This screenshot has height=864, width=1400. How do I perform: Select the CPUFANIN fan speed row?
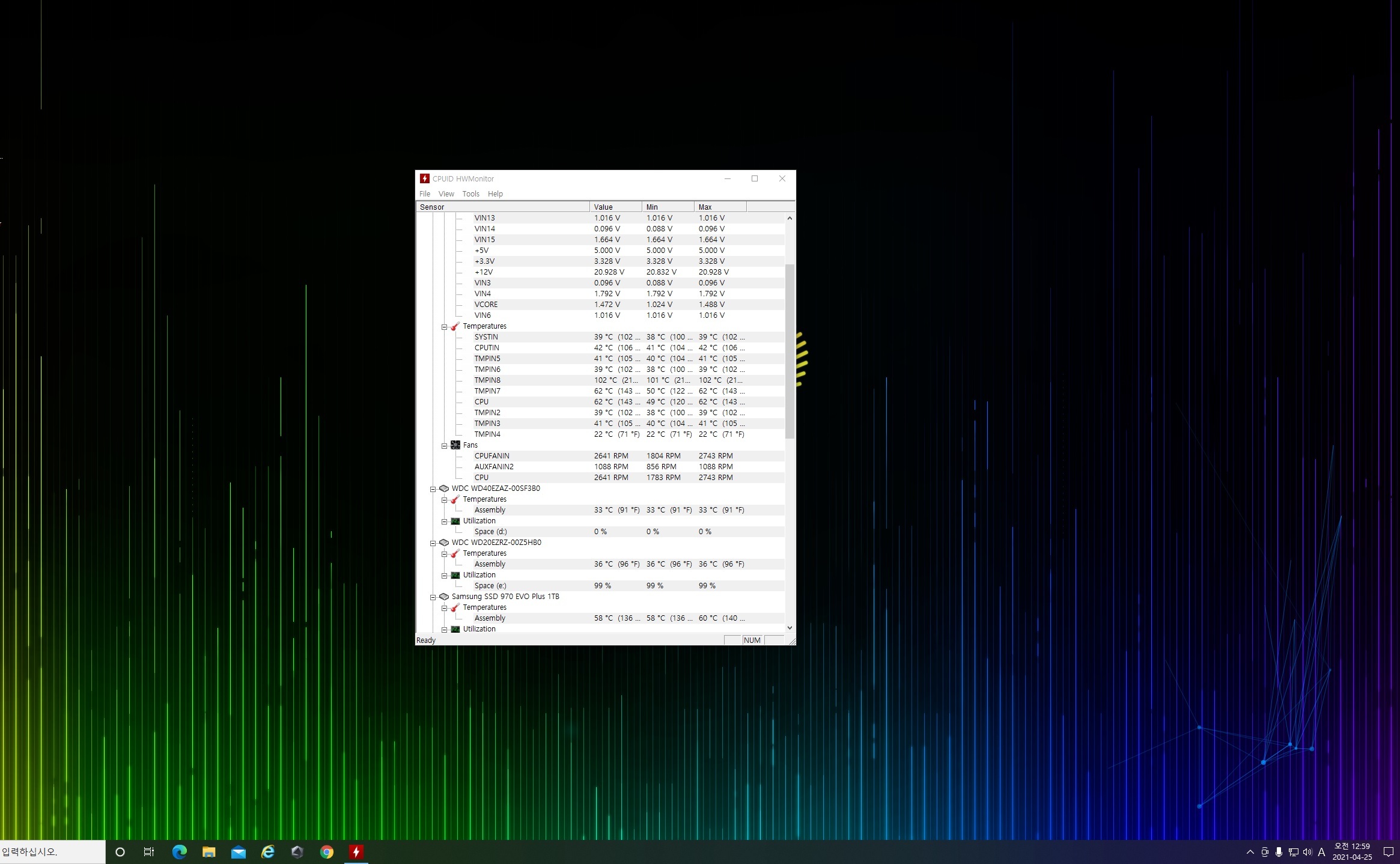pos(601,456)
